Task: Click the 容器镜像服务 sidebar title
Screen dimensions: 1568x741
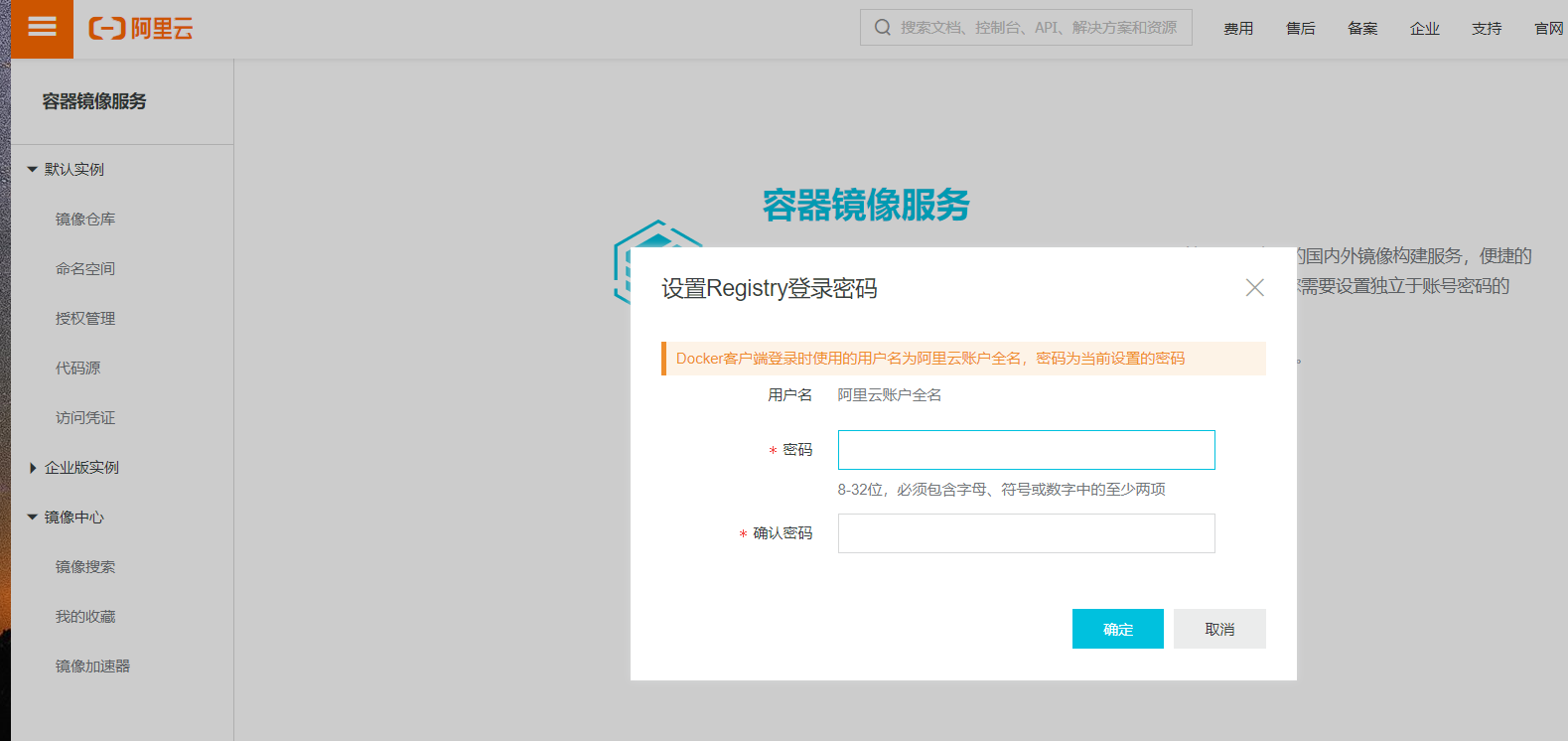Action: [94, 101]
